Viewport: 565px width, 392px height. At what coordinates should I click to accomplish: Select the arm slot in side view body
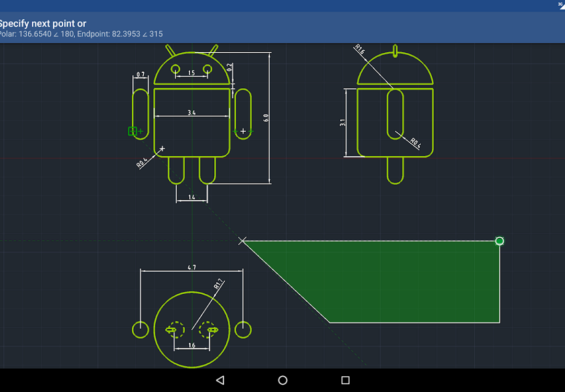[395, 114]
